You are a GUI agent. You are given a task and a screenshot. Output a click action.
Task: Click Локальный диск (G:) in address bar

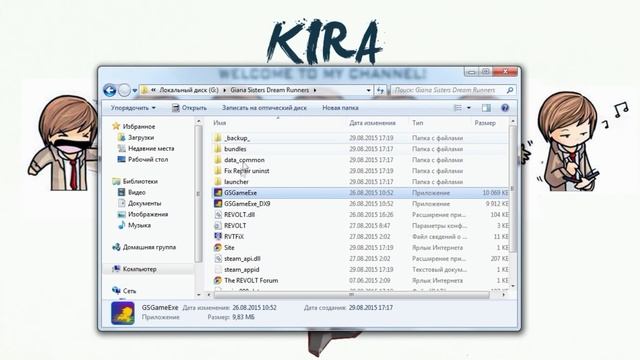[x=189, y=90]
